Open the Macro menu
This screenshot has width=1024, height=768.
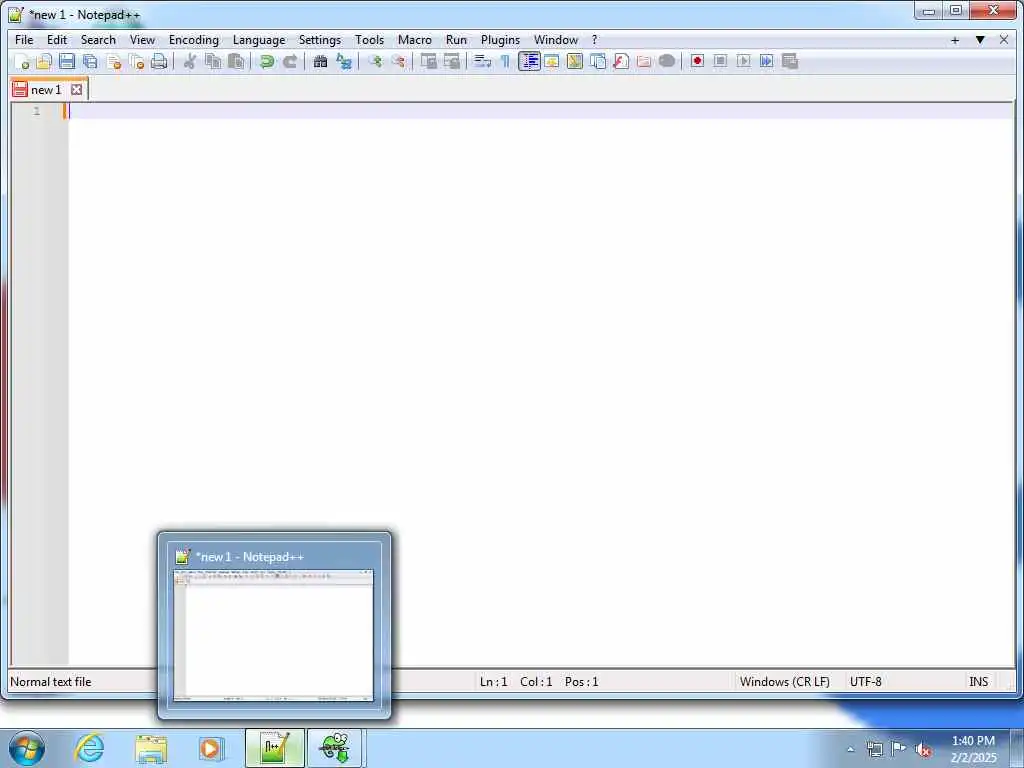tap(415, 40)
